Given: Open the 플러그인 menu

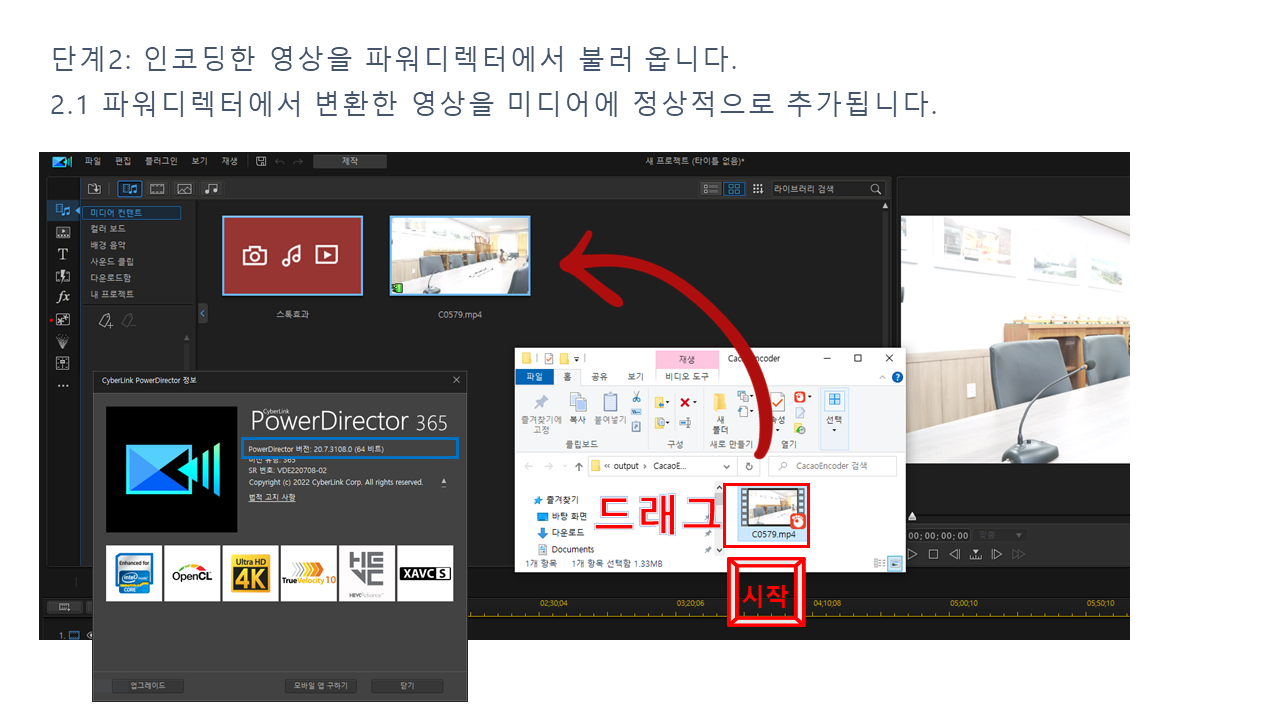Looking at the screenshot, I should coord(161,161).
